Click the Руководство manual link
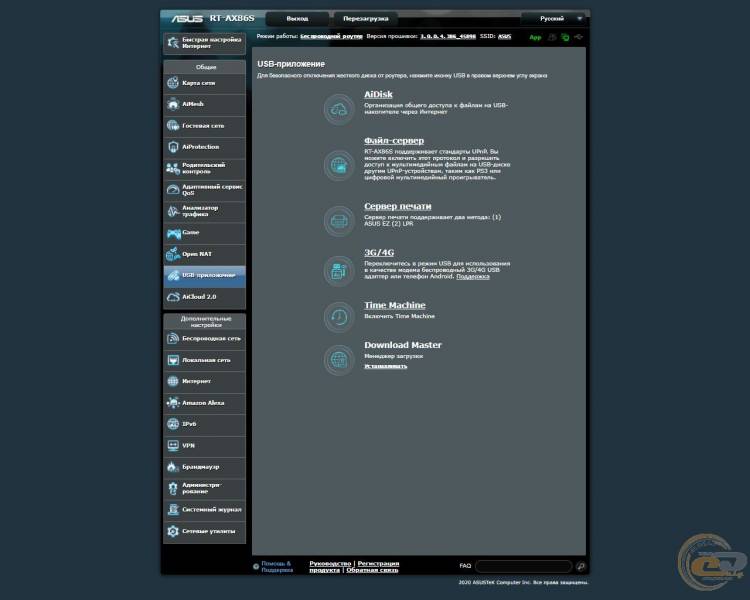The width and height of the screenshot is (750, 600). click(x=330, y=564)
